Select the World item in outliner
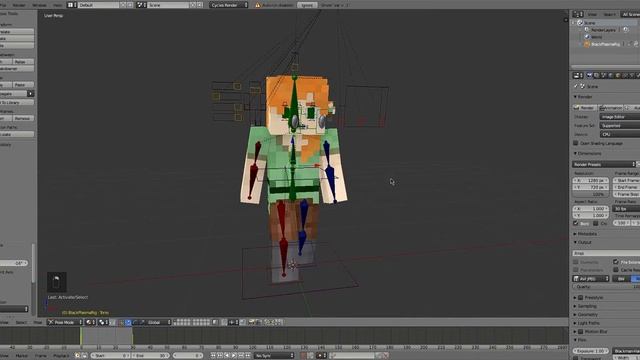 point(596,37)
